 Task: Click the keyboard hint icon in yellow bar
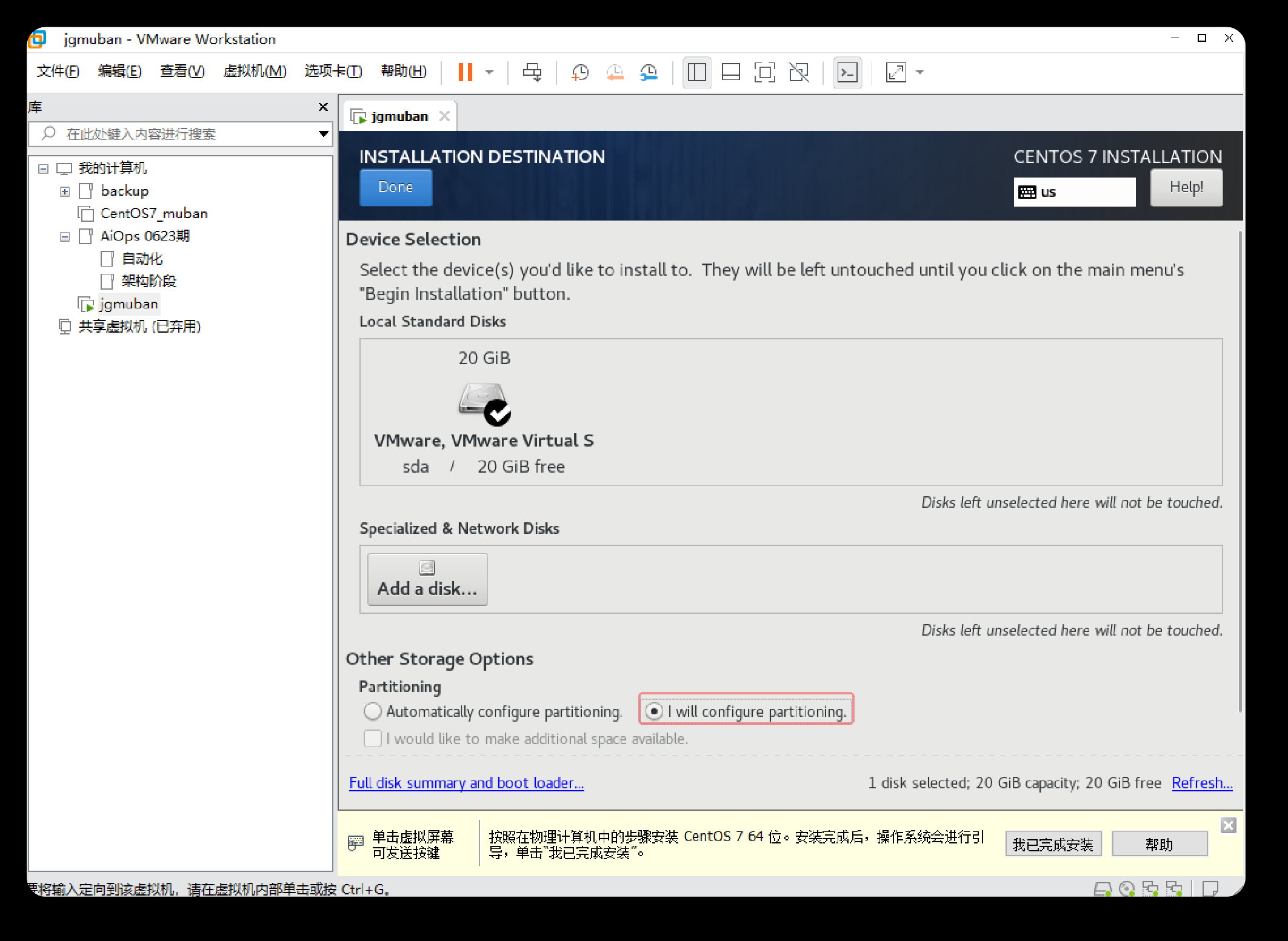click(356, 843)
